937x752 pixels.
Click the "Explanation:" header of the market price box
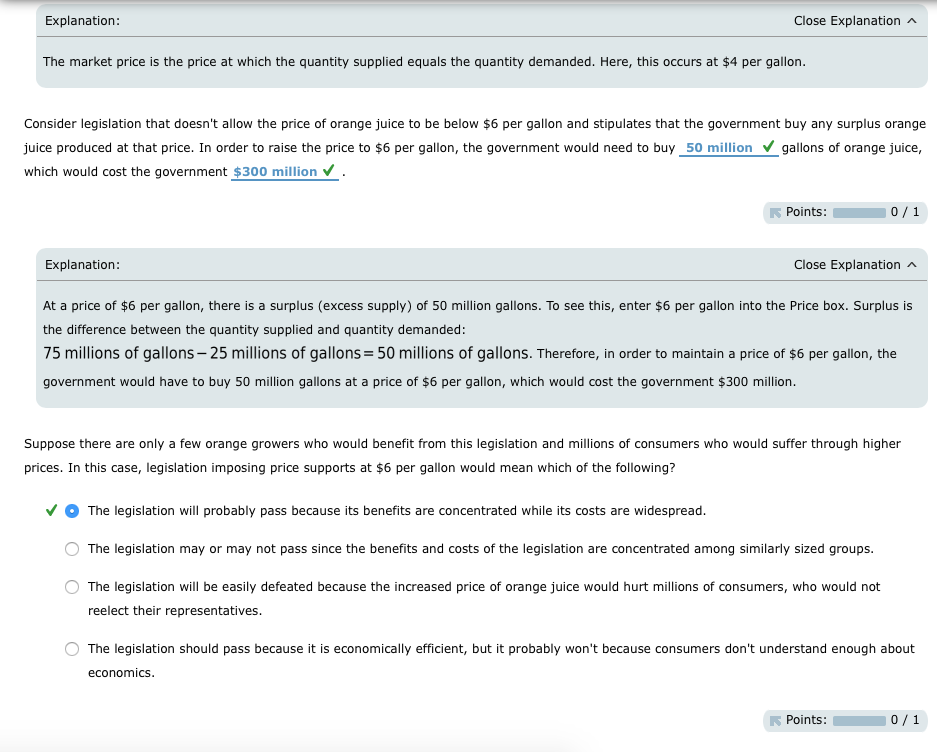pos(82,21)
